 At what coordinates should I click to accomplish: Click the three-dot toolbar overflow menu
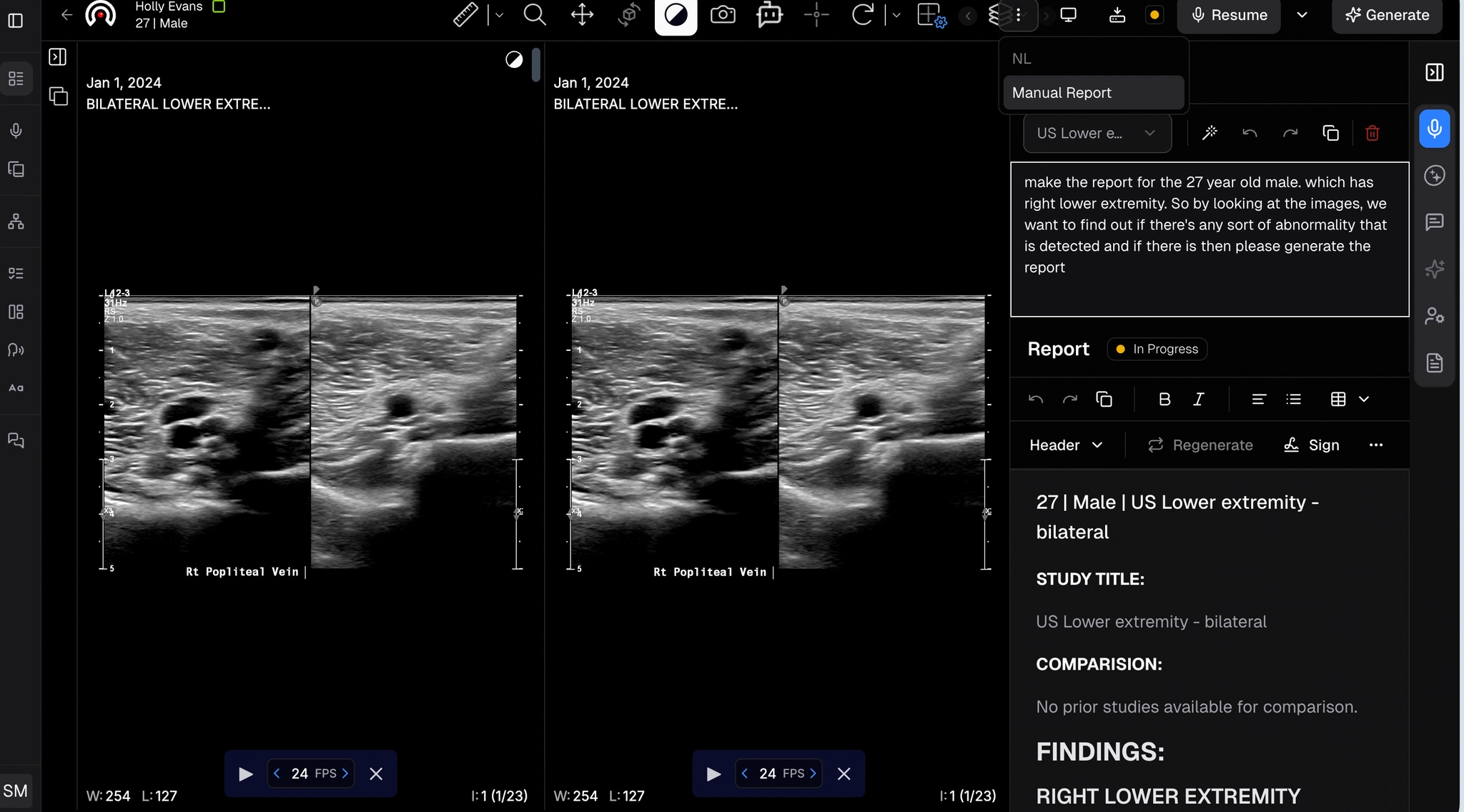tap(1019, 15)
